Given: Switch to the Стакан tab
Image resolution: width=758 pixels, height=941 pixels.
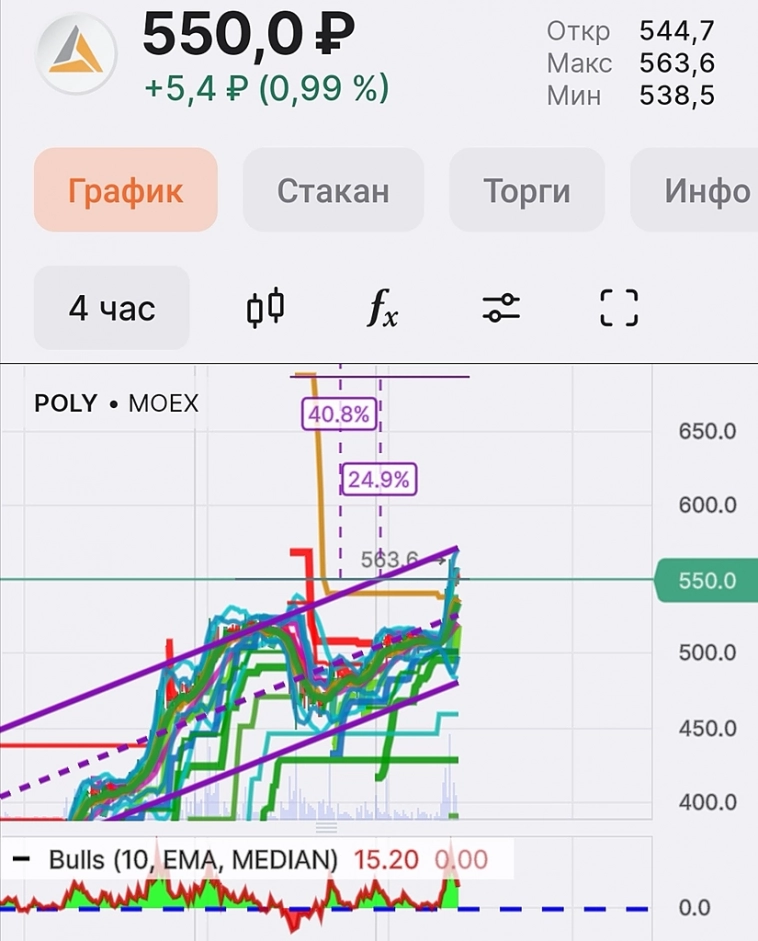Looking at the screenshot, I should 333,191.
